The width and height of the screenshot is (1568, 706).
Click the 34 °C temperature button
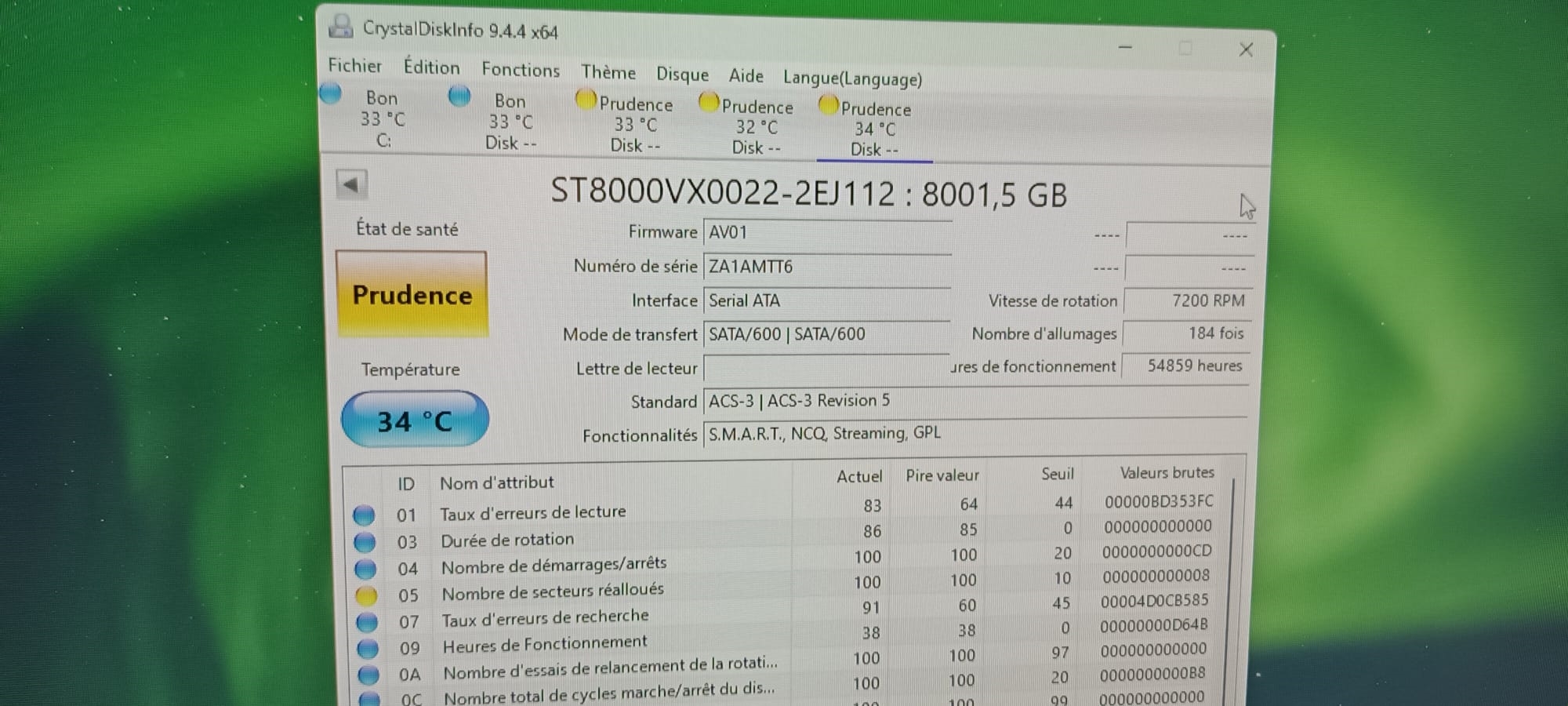click(x=415, y=420)
